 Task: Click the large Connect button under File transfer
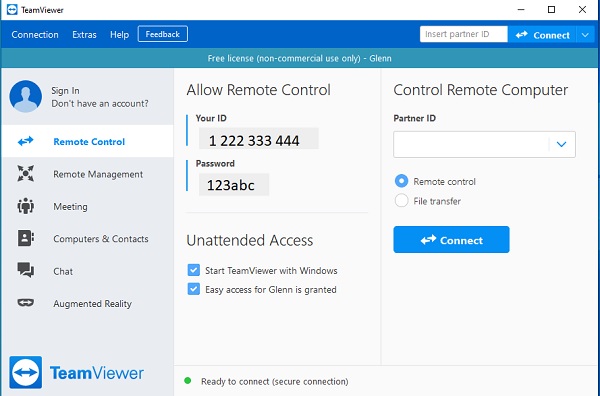tap(451, 240)
